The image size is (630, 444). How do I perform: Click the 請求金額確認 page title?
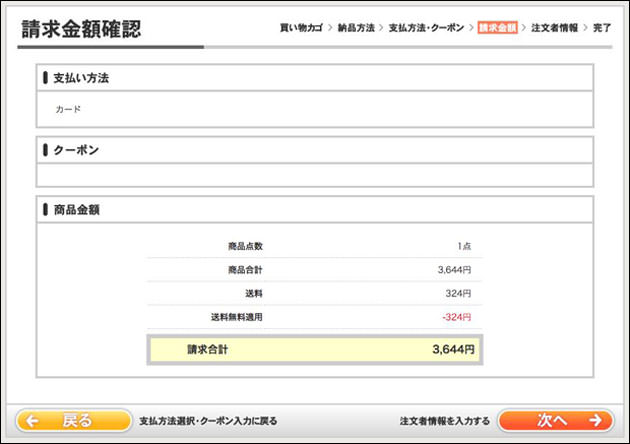[x=82, y=29]
